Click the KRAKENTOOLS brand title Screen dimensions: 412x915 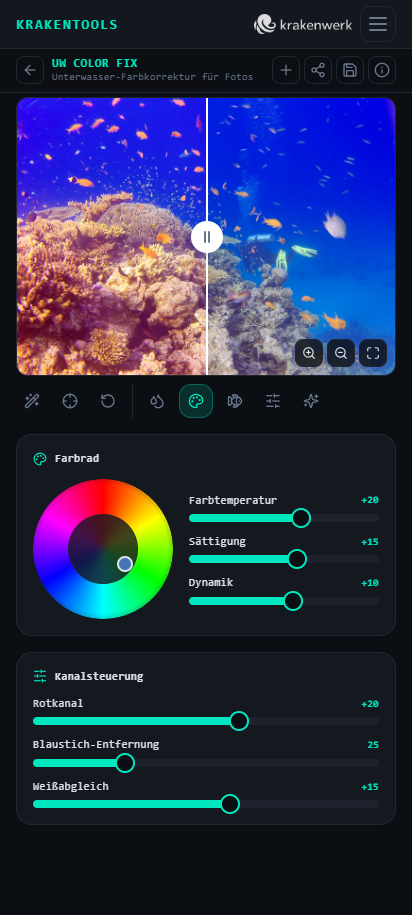point(67,25)
